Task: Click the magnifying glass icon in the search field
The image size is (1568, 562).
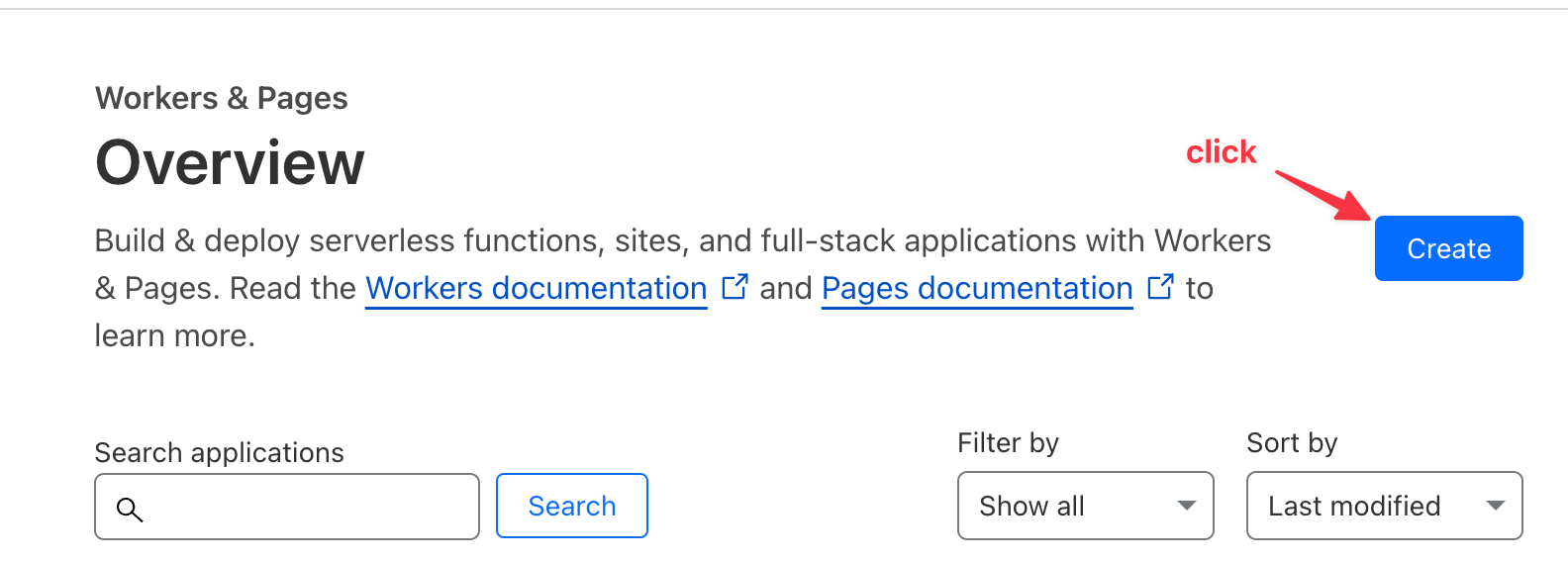Action: coord(130,509)
